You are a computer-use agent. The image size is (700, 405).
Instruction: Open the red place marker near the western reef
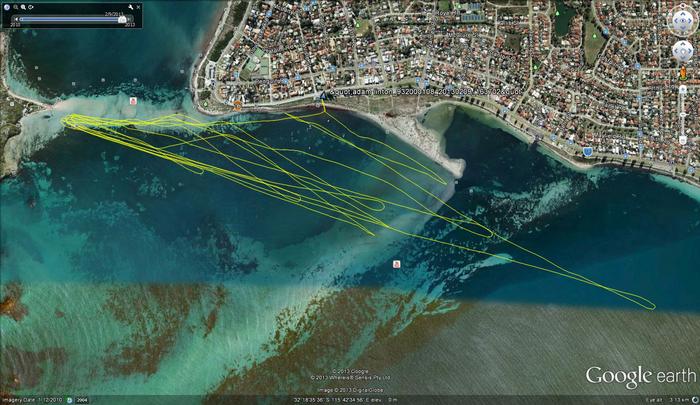pyautogui.click(x=134, y=102)
